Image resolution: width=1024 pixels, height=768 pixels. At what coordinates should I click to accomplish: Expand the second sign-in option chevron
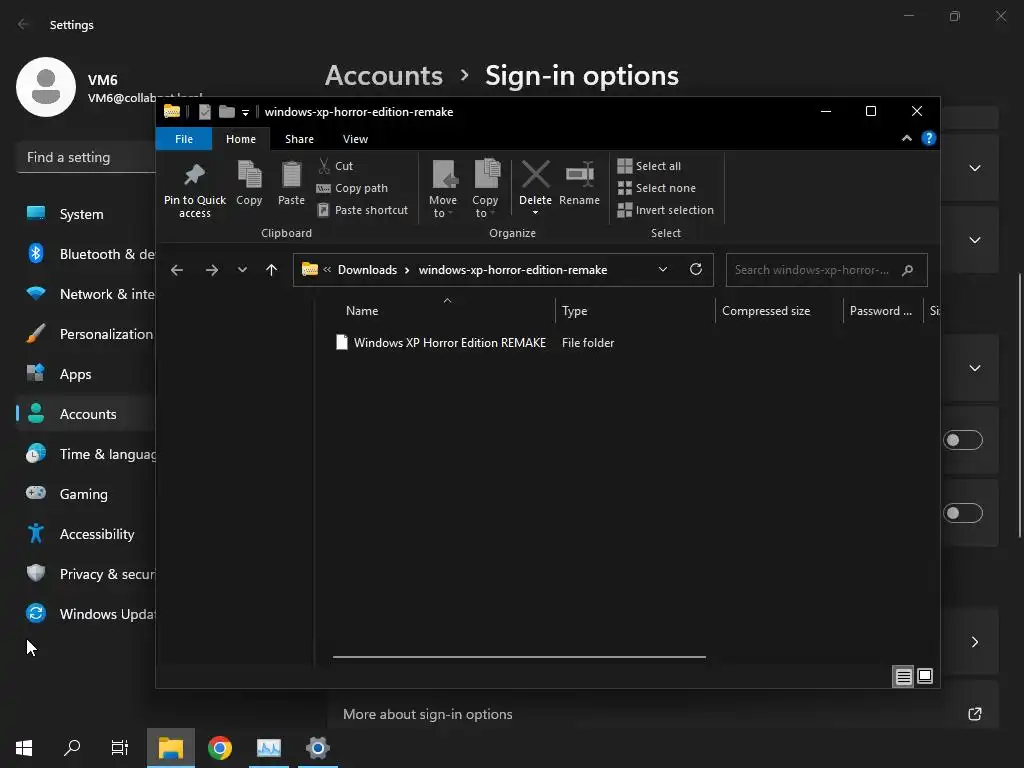(975, 240)
